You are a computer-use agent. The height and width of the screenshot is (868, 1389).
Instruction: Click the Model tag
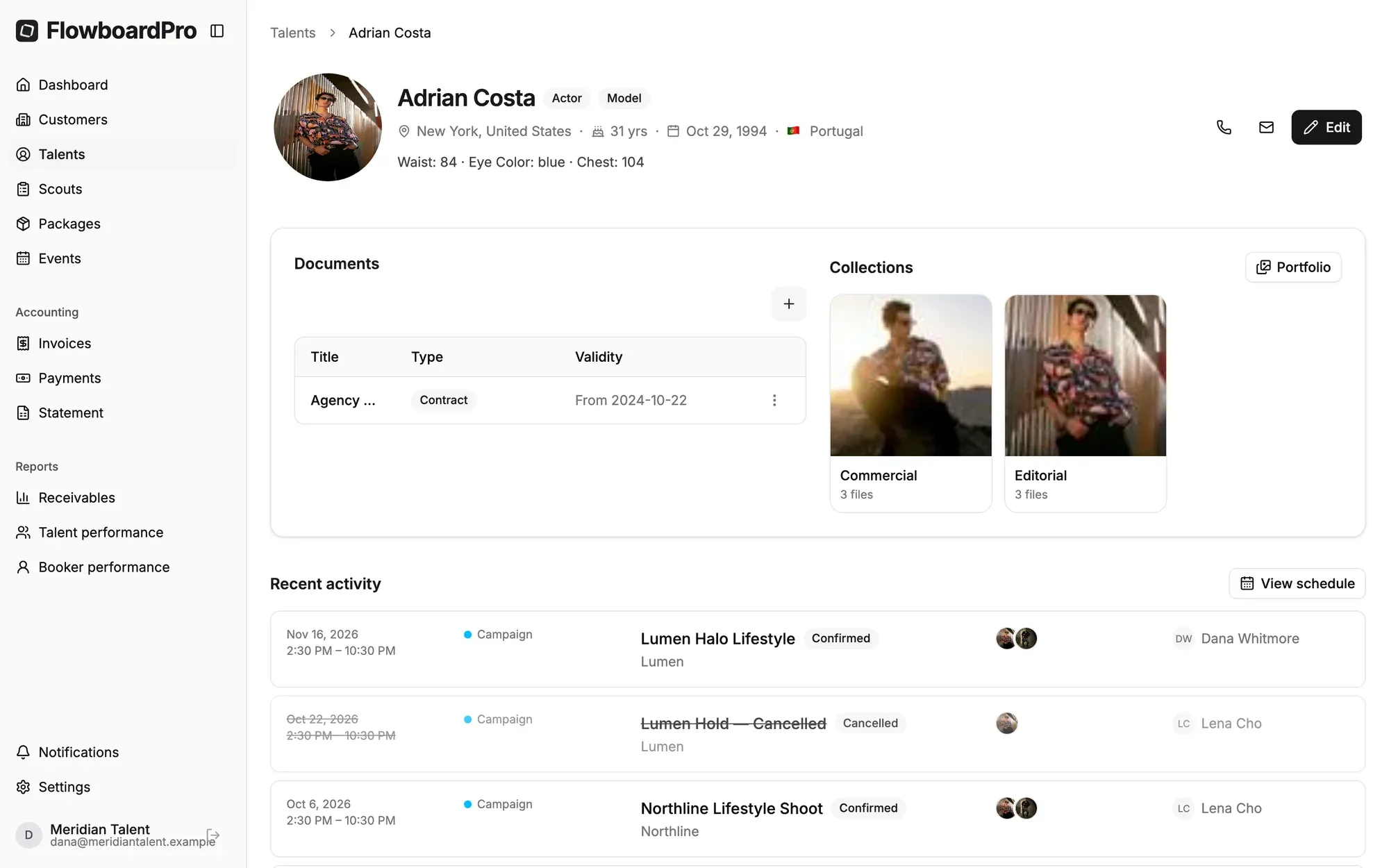(624, 99)
